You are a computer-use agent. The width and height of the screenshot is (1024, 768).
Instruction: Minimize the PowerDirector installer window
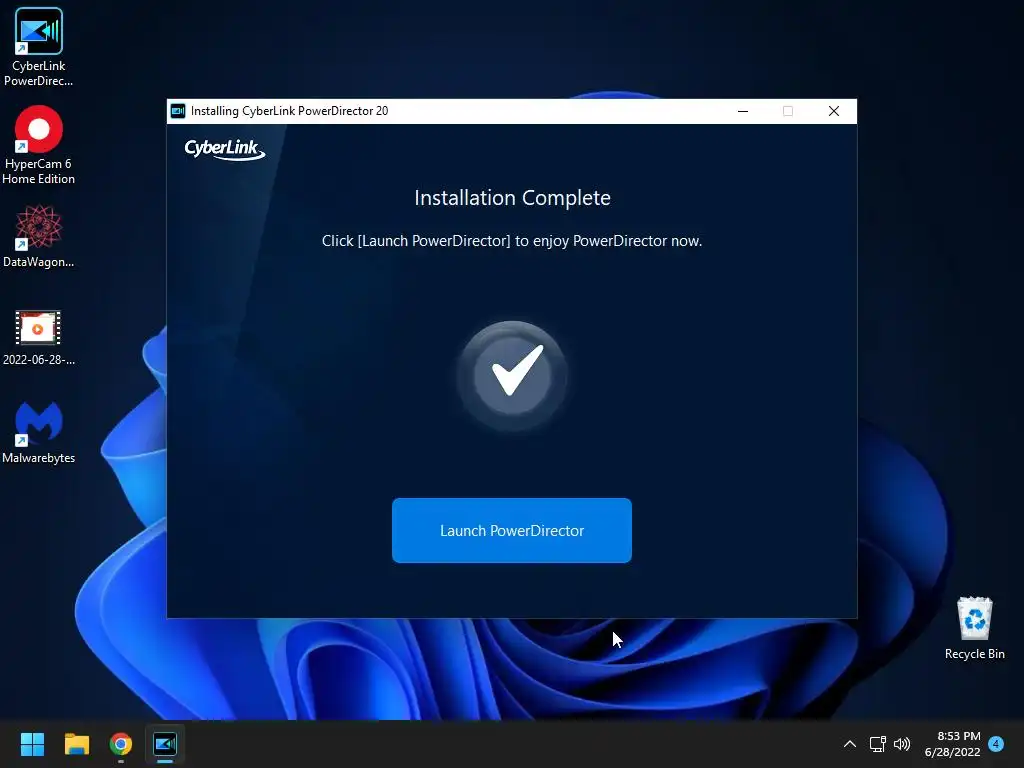click(x=743, y=111)
